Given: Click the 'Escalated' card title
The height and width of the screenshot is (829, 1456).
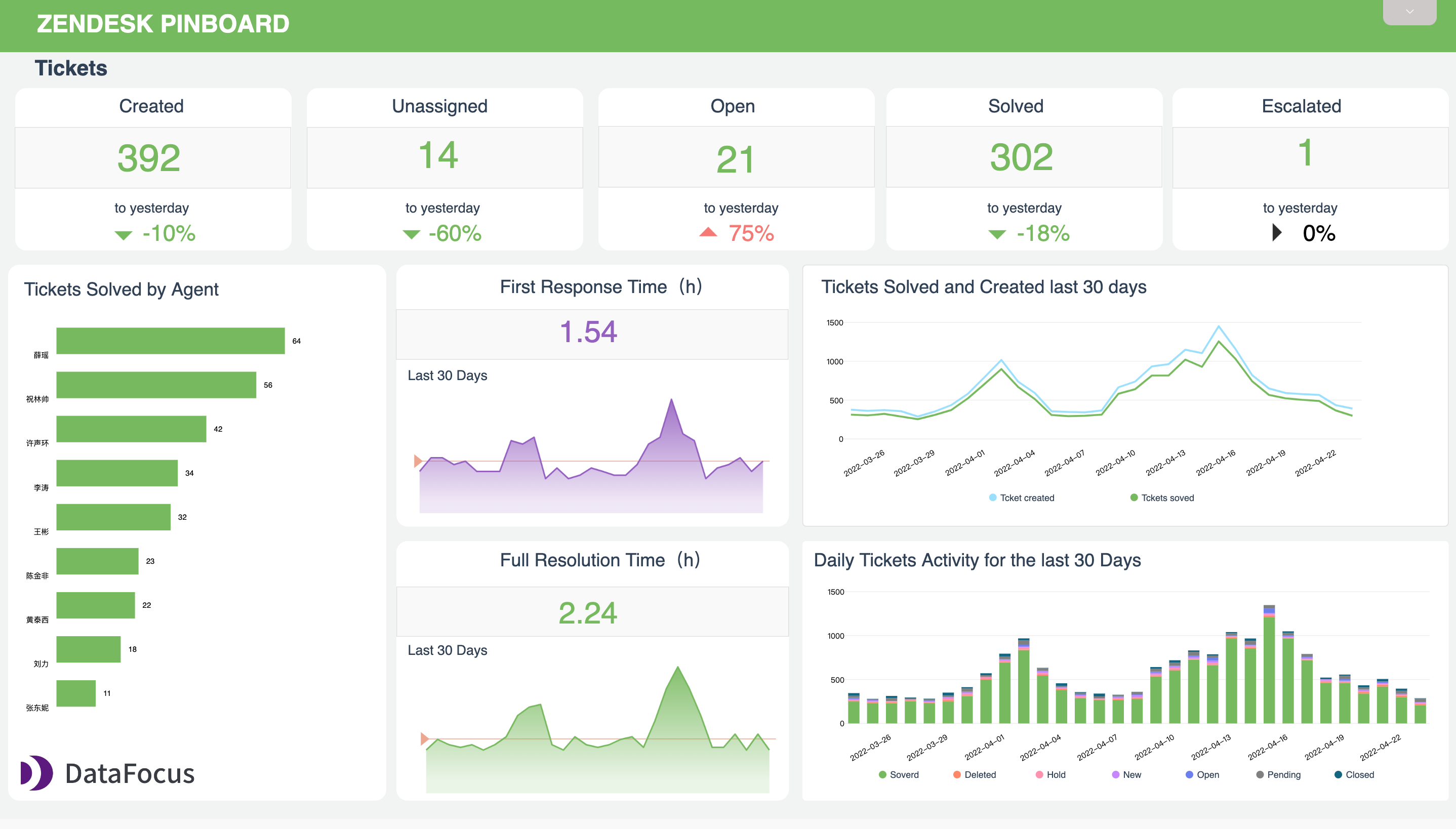Looking at the screenshot, I should [x=1302, y=106].
